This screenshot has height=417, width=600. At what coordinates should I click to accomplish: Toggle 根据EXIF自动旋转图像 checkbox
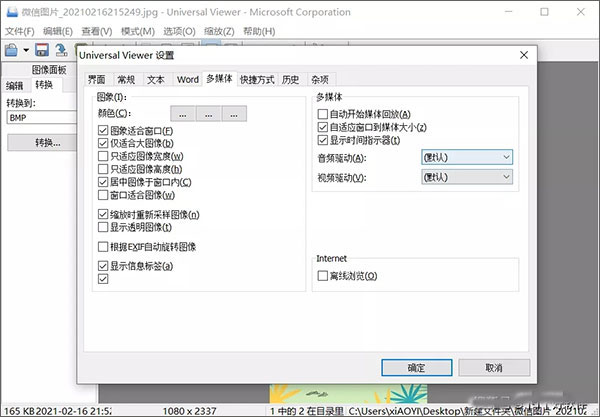tap(103, 247)
